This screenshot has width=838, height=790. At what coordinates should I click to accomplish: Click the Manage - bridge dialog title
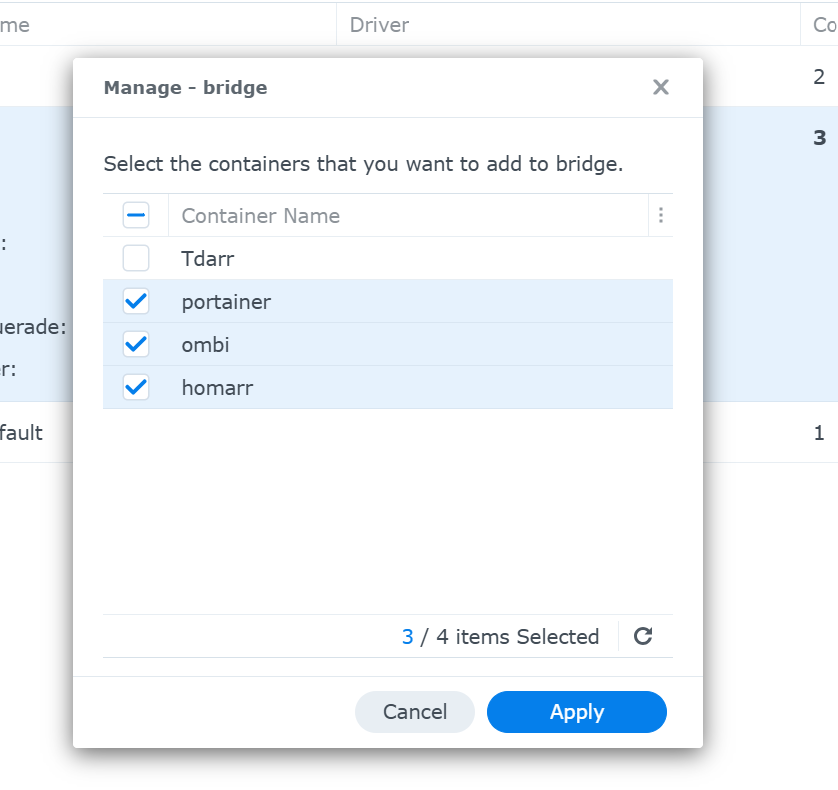(x=185, y=88)
